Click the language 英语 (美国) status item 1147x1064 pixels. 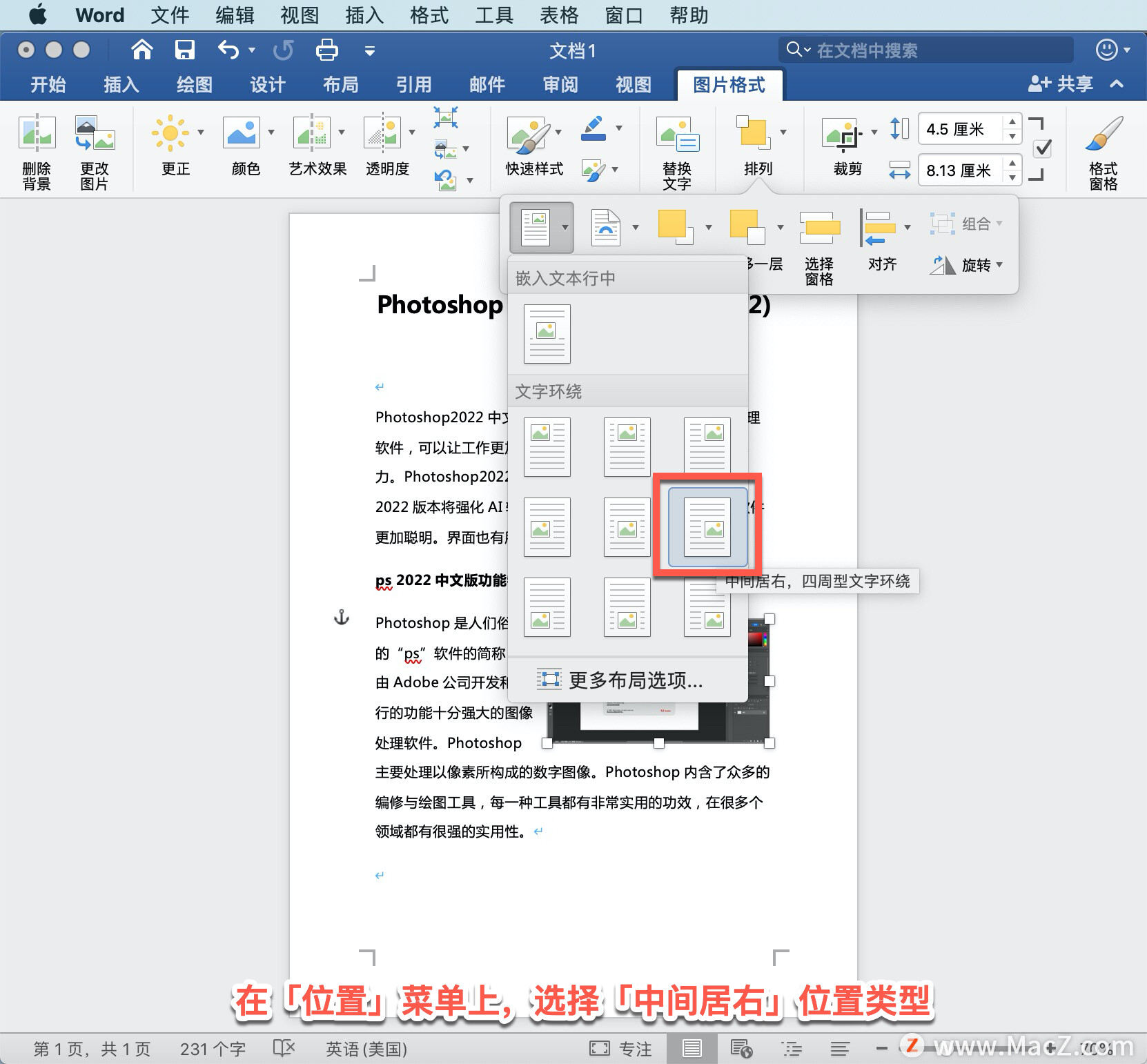pos(366,1050)
